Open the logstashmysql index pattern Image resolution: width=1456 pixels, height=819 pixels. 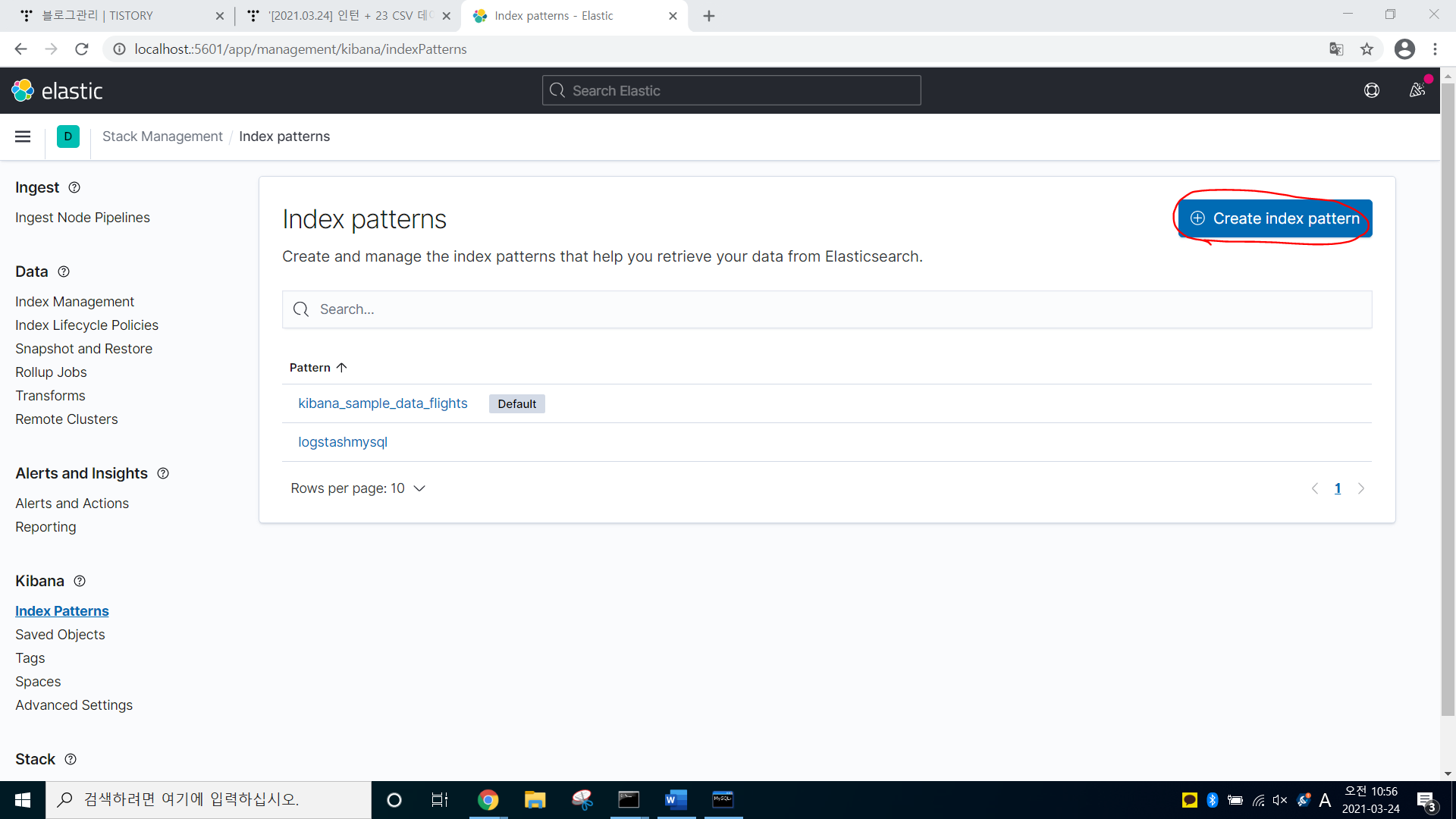[x=343, y=442]
